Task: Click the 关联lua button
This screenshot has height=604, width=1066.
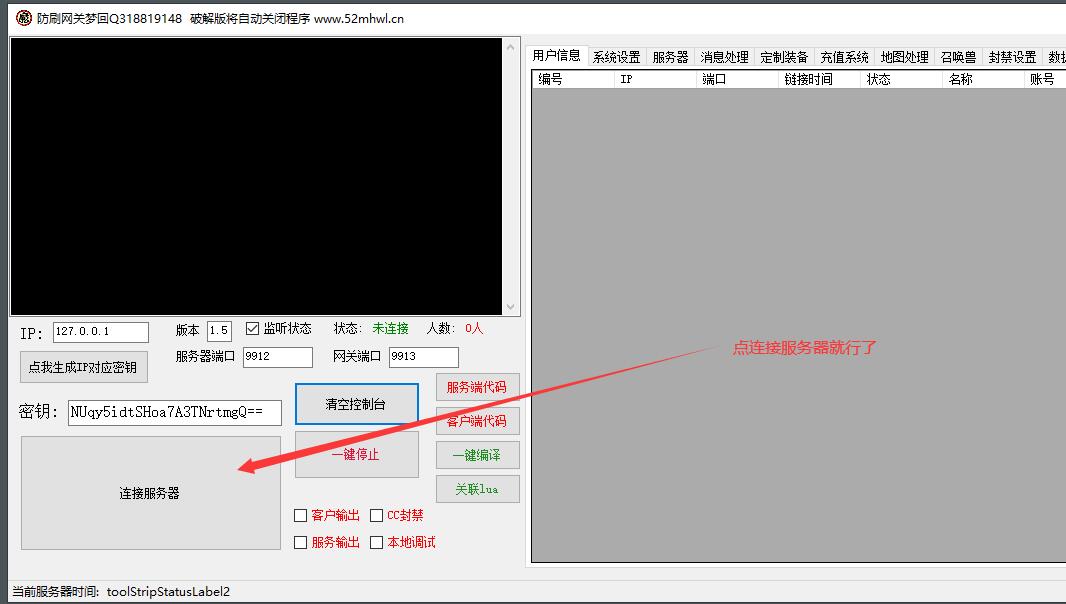Action: point(477,488)
